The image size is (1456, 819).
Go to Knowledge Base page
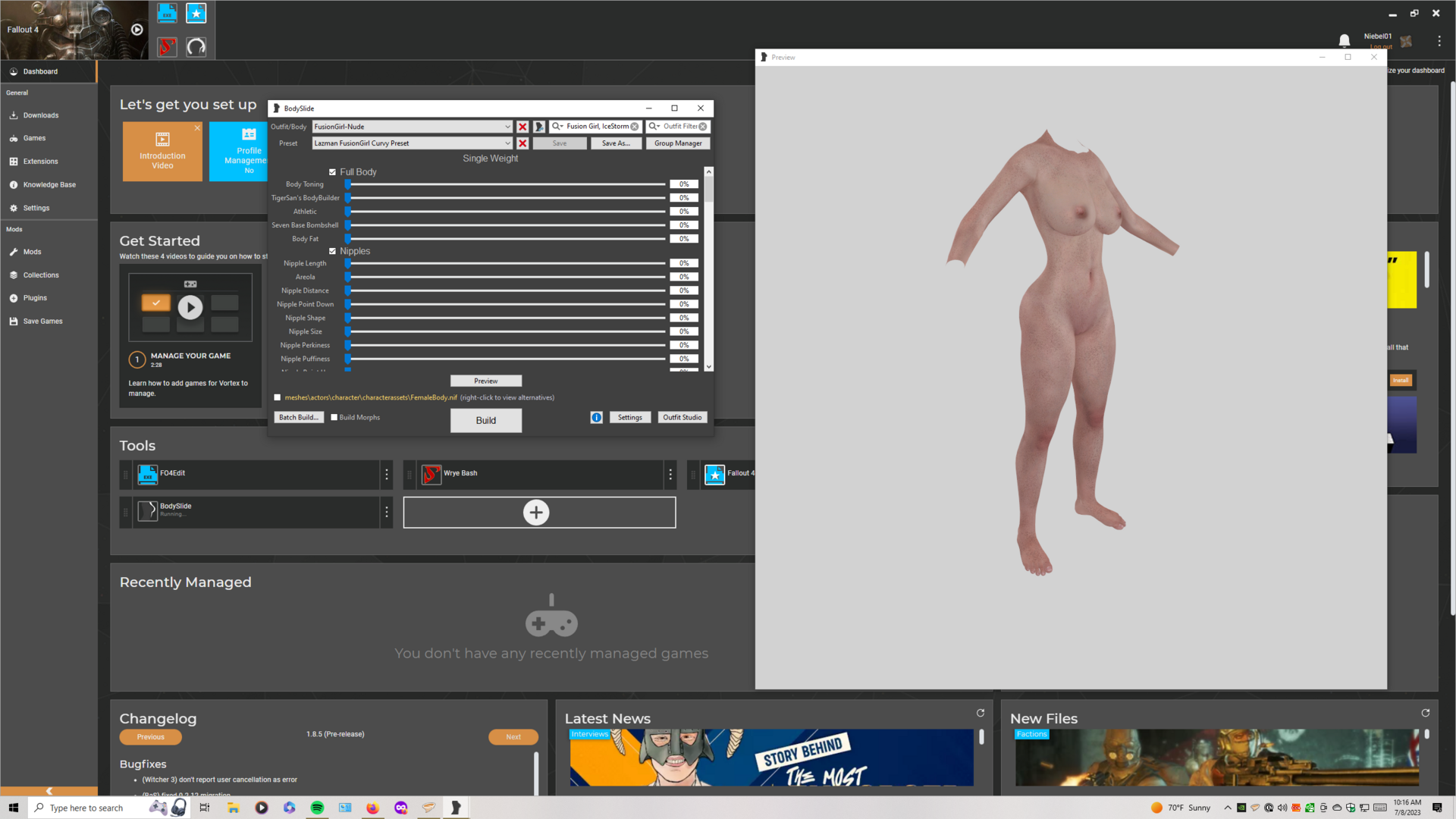click(49, 185)
